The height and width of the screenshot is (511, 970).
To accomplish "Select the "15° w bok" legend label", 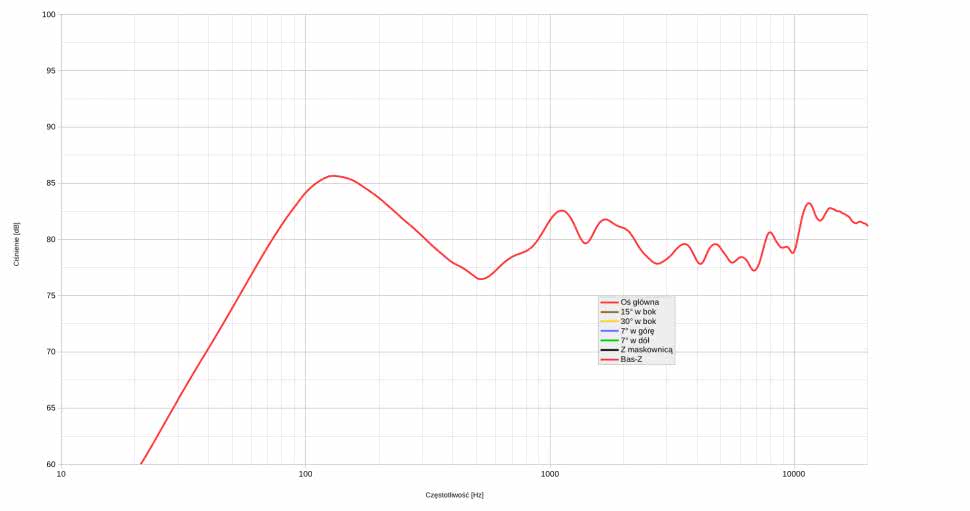I will pyautogui.click(x=637, y=312).
